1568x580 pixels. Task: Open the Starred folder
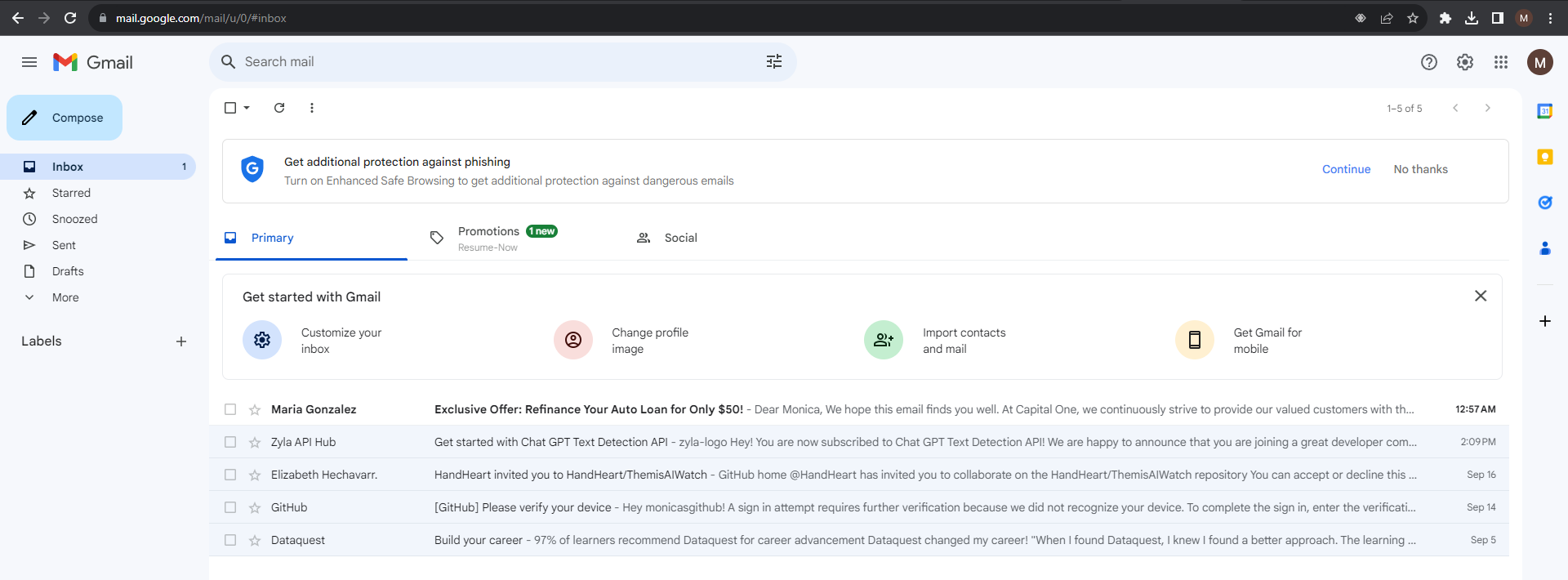(98, 193)
